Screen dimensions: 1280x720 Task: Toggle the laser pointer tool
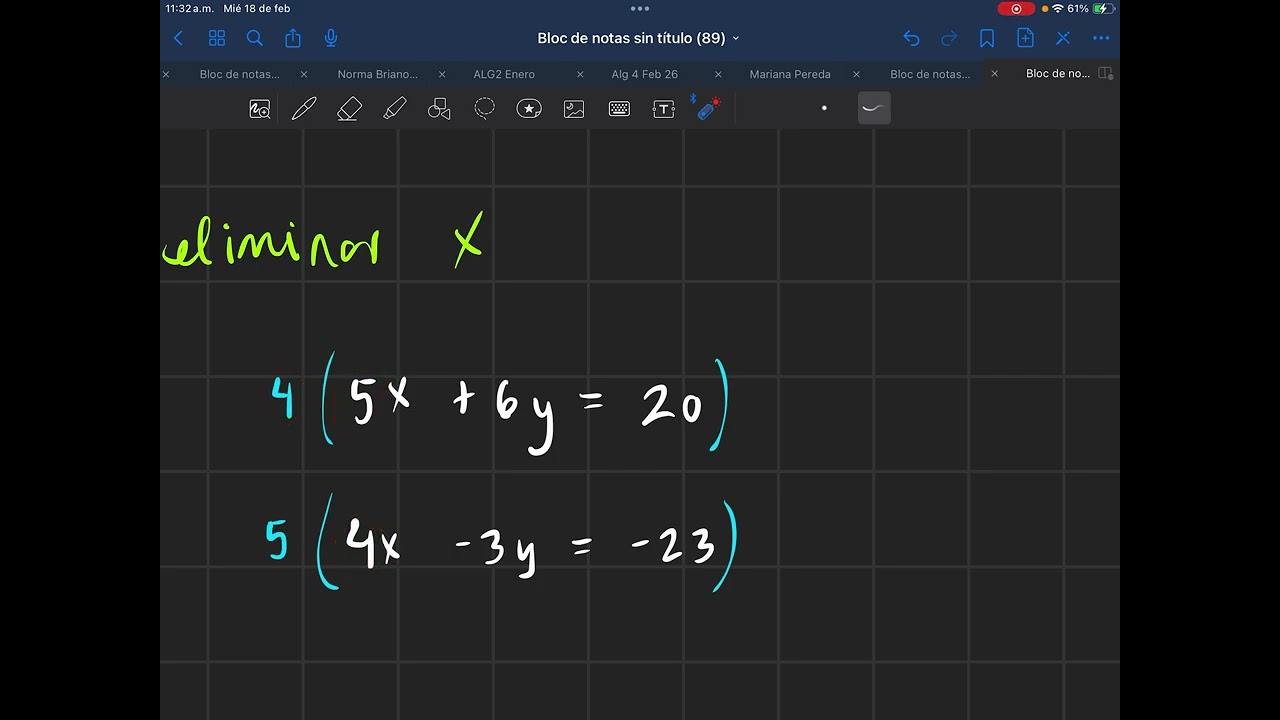click(707, 108)
